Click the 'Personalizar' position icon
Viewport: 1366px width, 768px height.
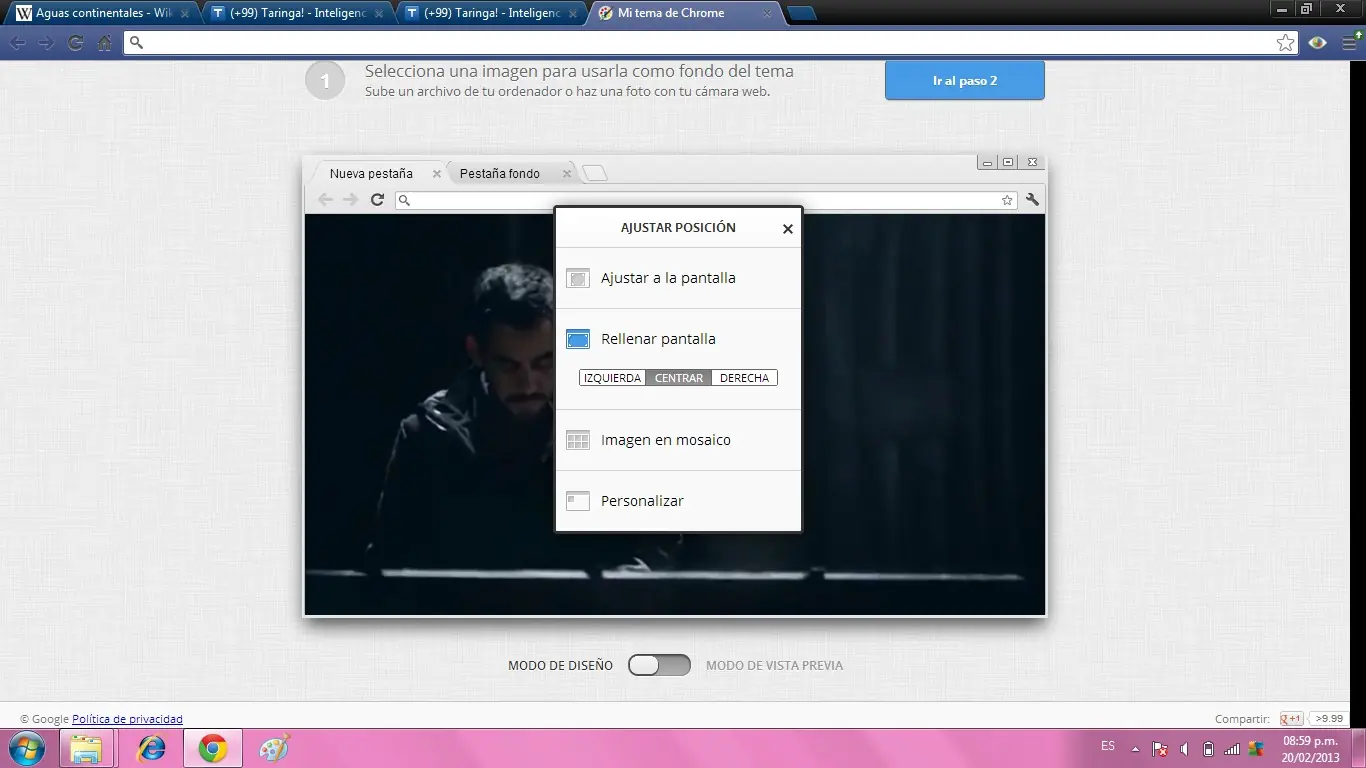coord(578,501)
